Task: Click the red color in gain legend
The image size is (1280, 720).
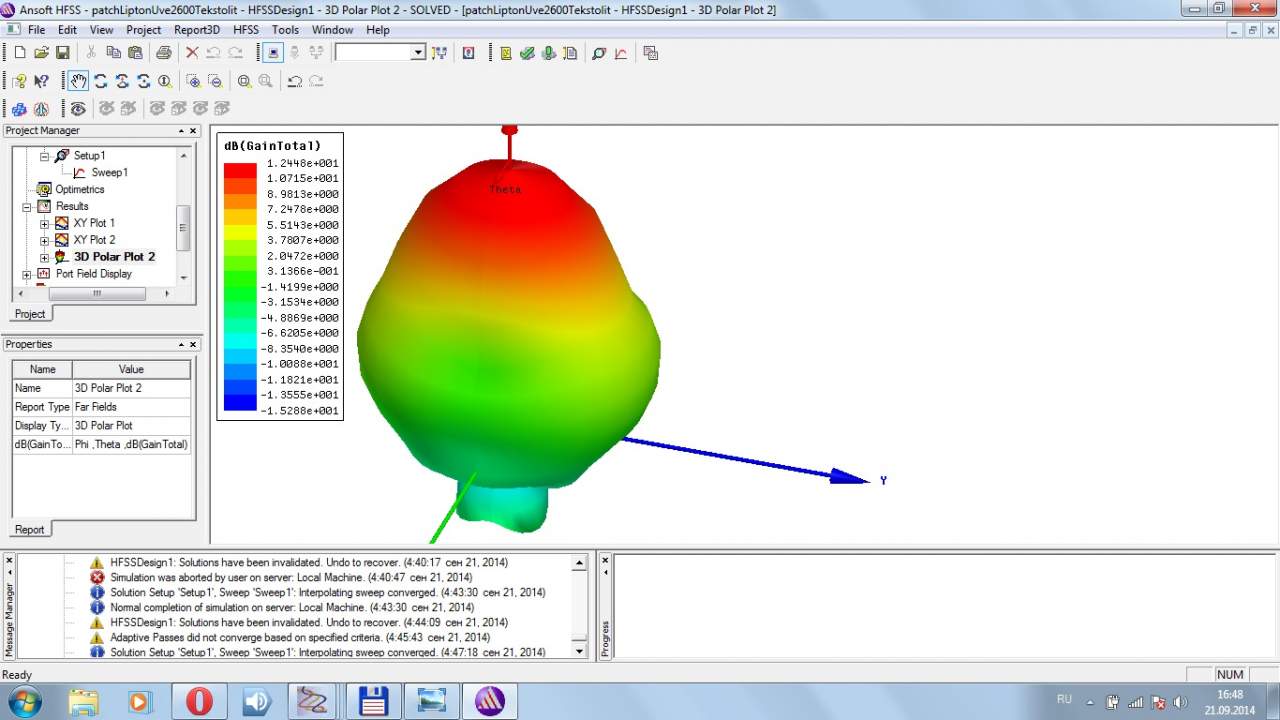Action: [240, 171]
